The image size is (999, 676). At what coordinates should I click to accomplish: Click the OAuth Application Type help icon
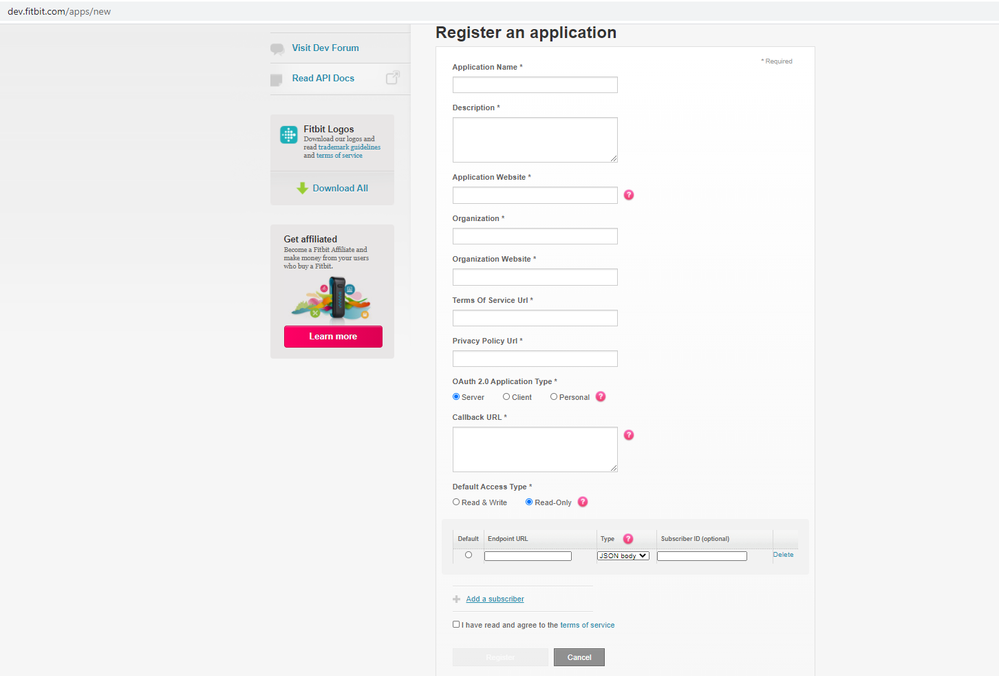pyautogui.click(x=601, y=397)
